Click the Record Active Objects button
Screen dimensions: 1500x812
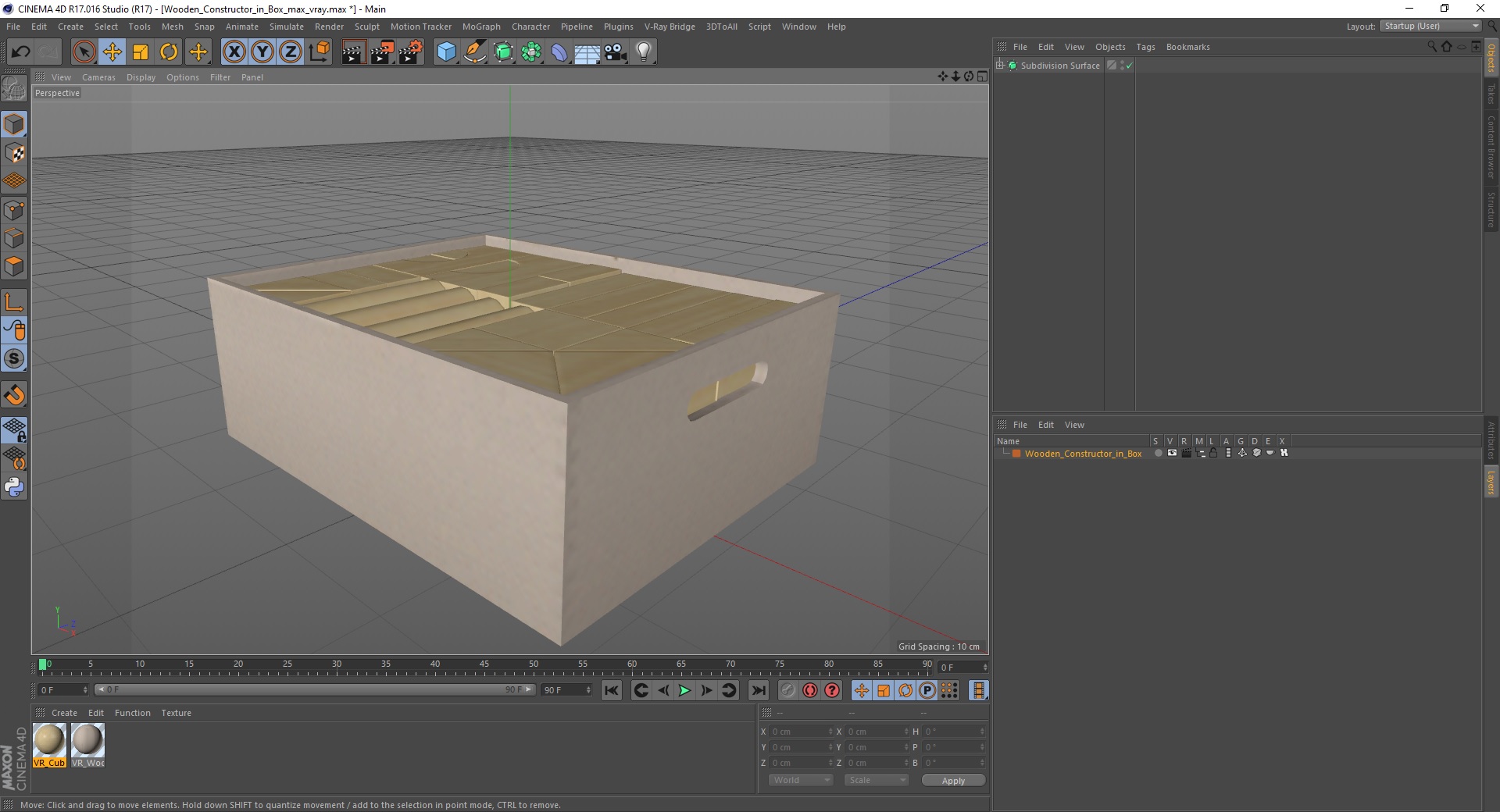pos(788,690)
